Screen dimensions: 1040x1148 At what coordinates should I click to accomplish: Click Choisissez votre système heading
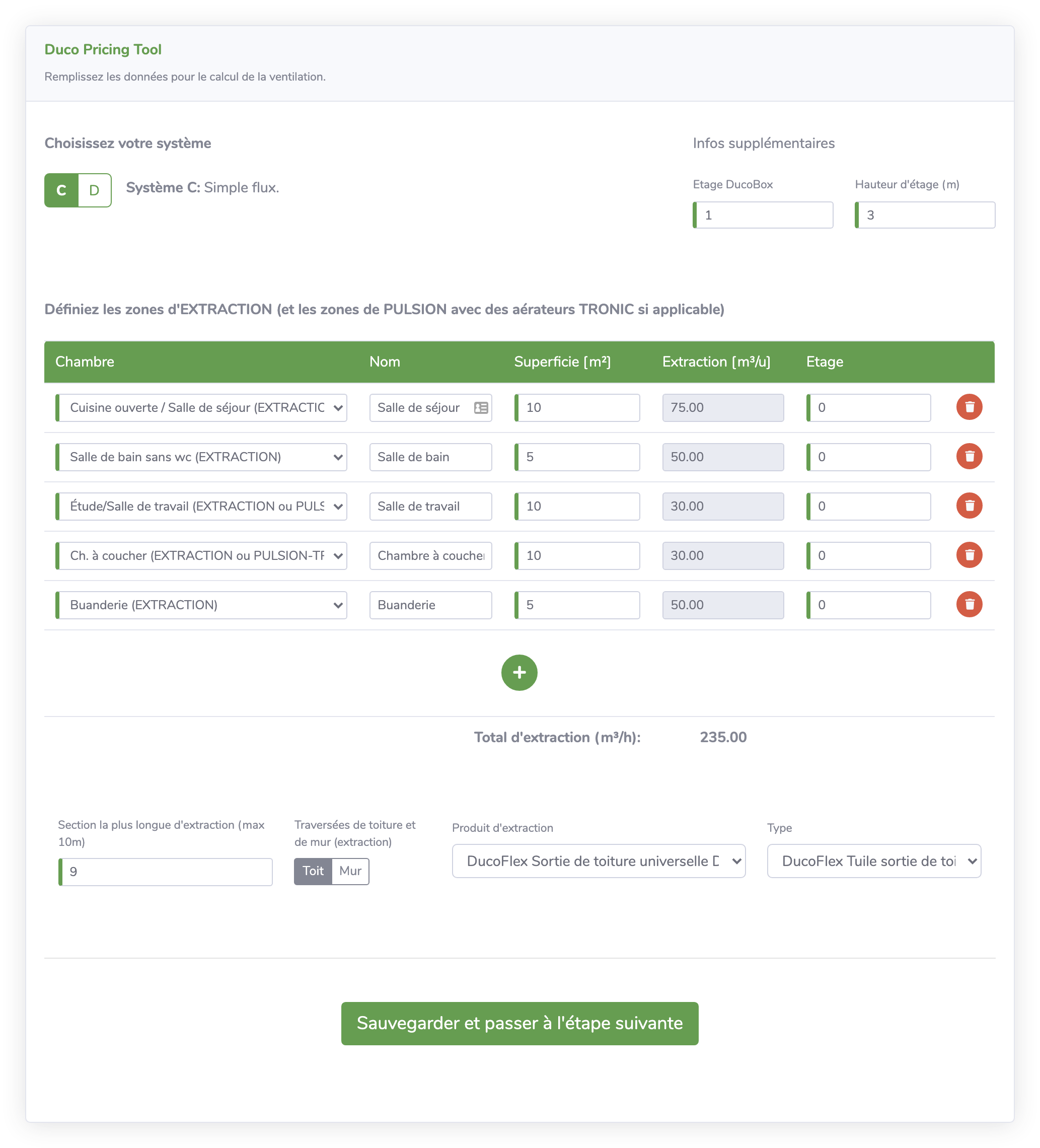pyautogui.click(x=128, y=143)
